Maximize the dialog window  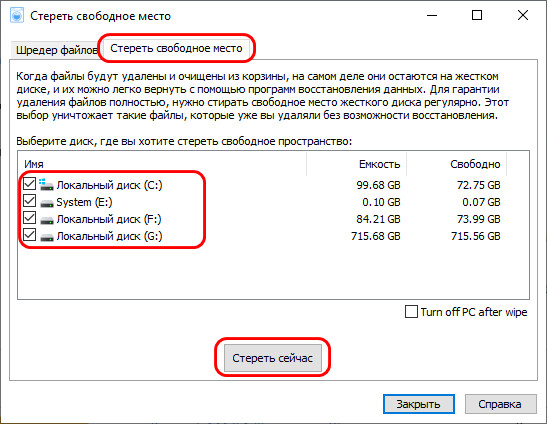tap(477, 15)
